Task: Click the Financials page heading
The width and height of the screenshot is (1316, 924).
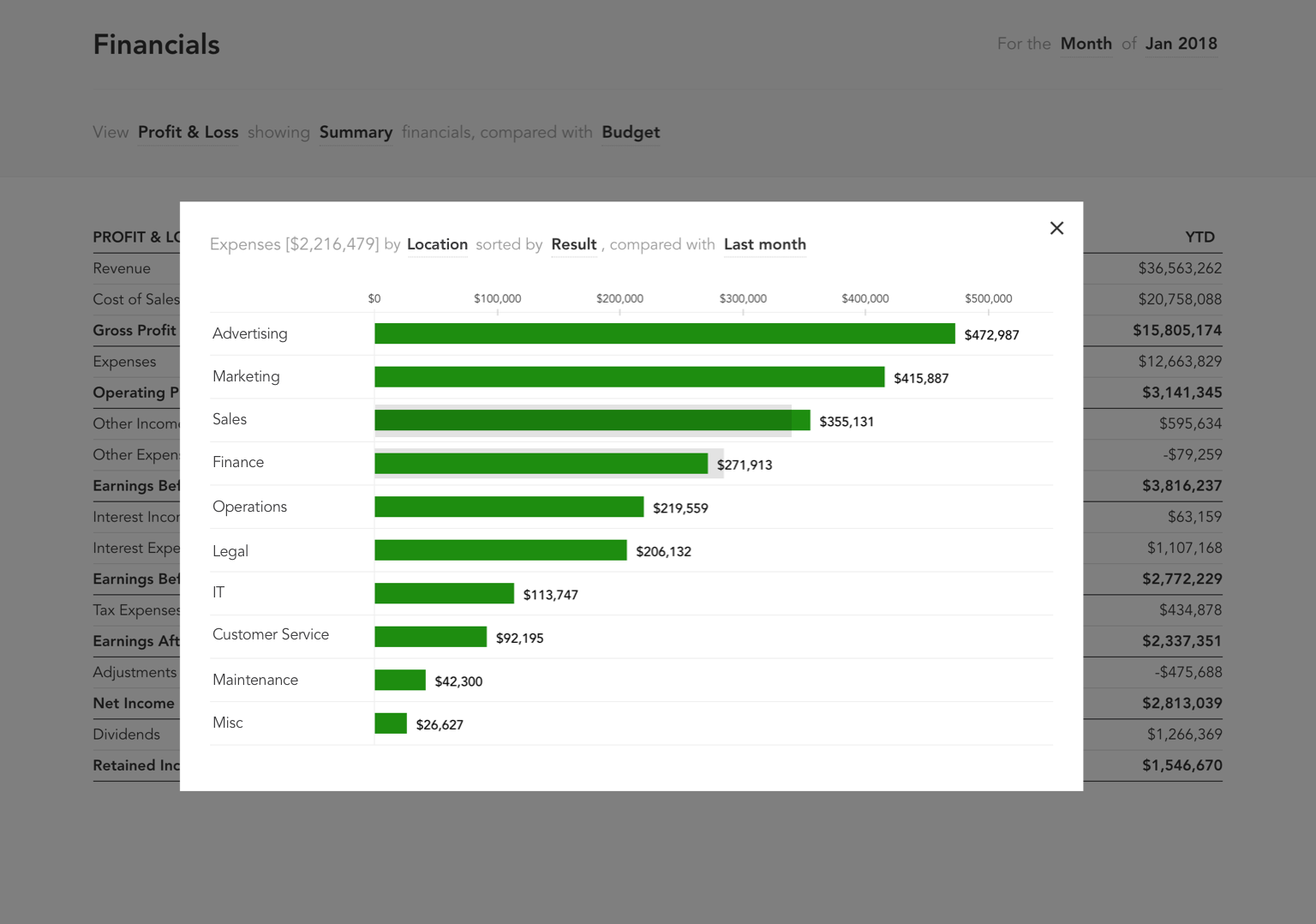Action: [x=157, y=45]
